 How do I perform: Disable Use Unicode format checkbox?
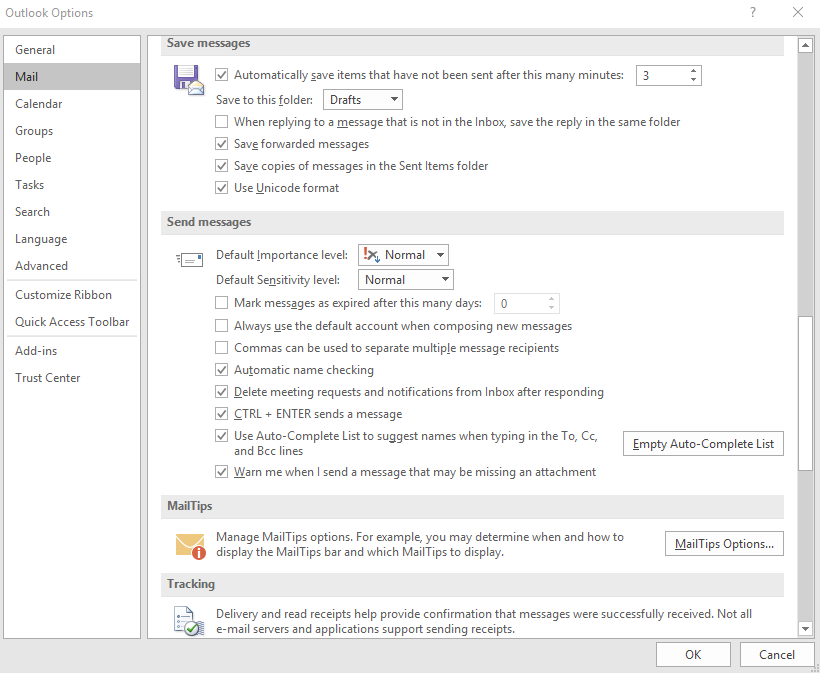222,188
